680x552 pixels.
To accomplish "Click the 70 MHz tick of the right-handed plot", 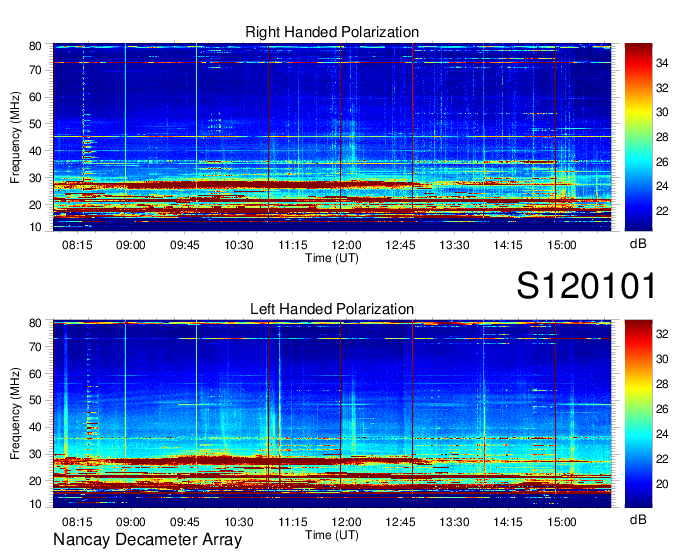I will (x=35, y=70).
